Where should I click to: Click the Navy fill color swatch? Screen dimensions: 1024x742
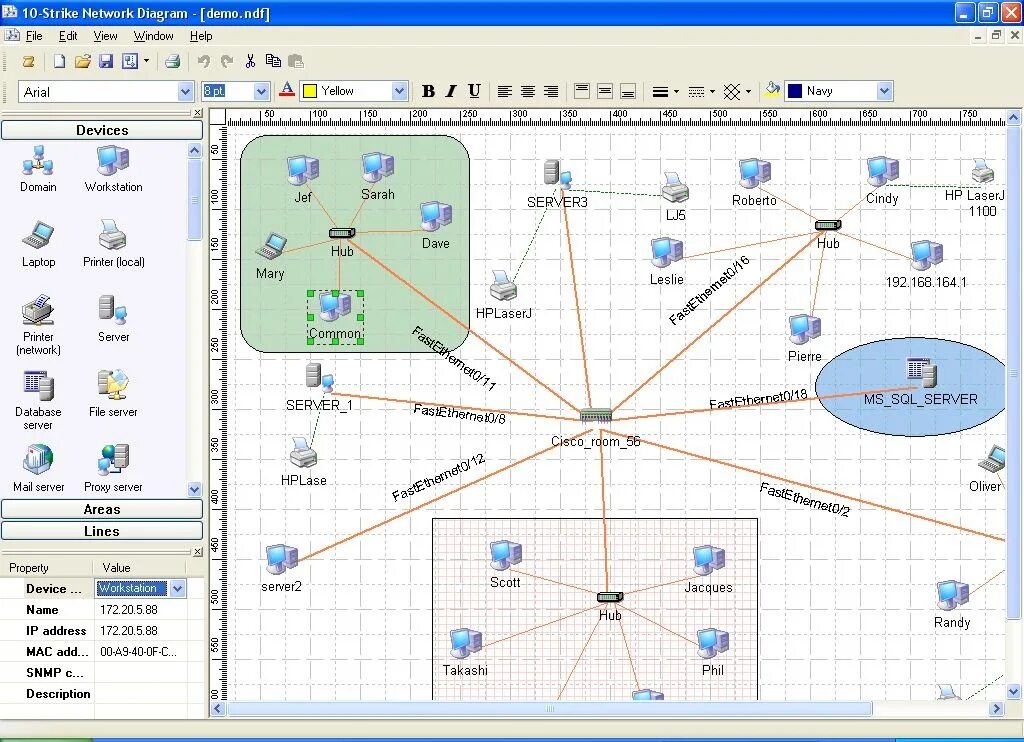[795, 91]
